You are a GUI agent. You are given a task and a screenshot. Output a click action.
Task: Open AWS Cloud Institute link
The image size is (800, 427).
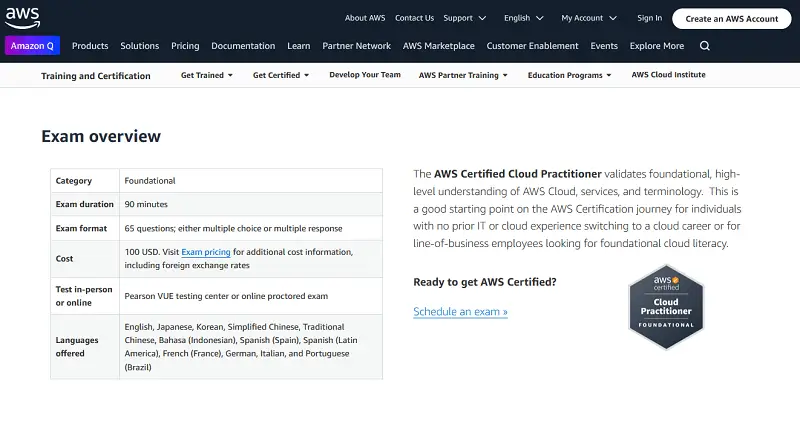[x=668, y=74]
